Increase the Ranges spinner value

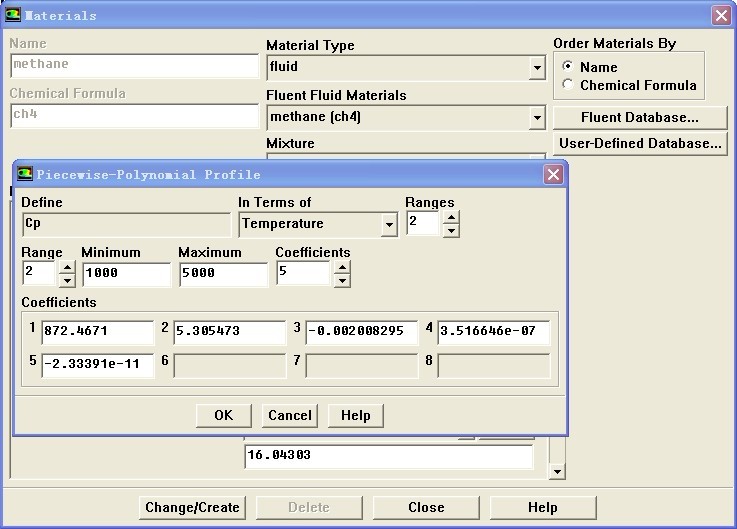[451, 215]
